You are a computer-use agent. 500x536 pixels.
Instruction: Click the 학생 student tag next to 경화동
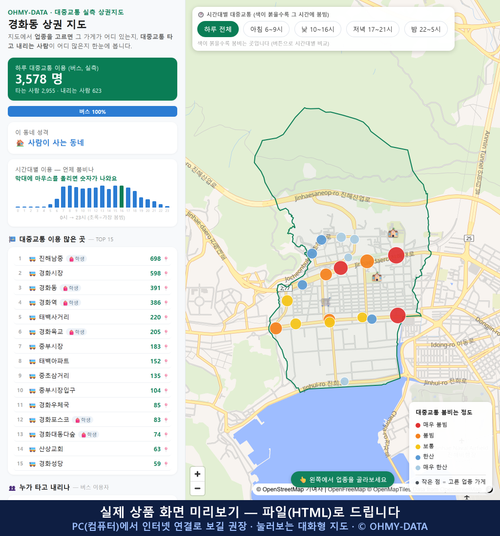[x=71, y=288]
